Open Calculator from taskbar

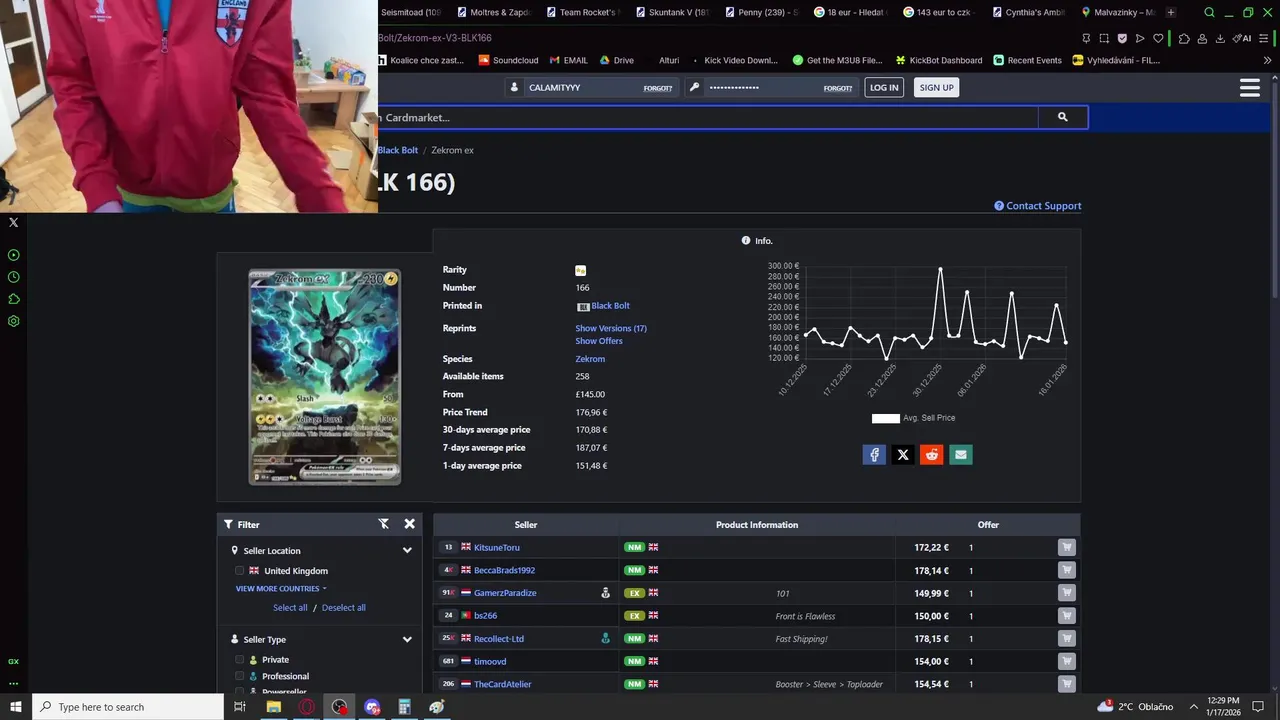[x=404, y=707]
